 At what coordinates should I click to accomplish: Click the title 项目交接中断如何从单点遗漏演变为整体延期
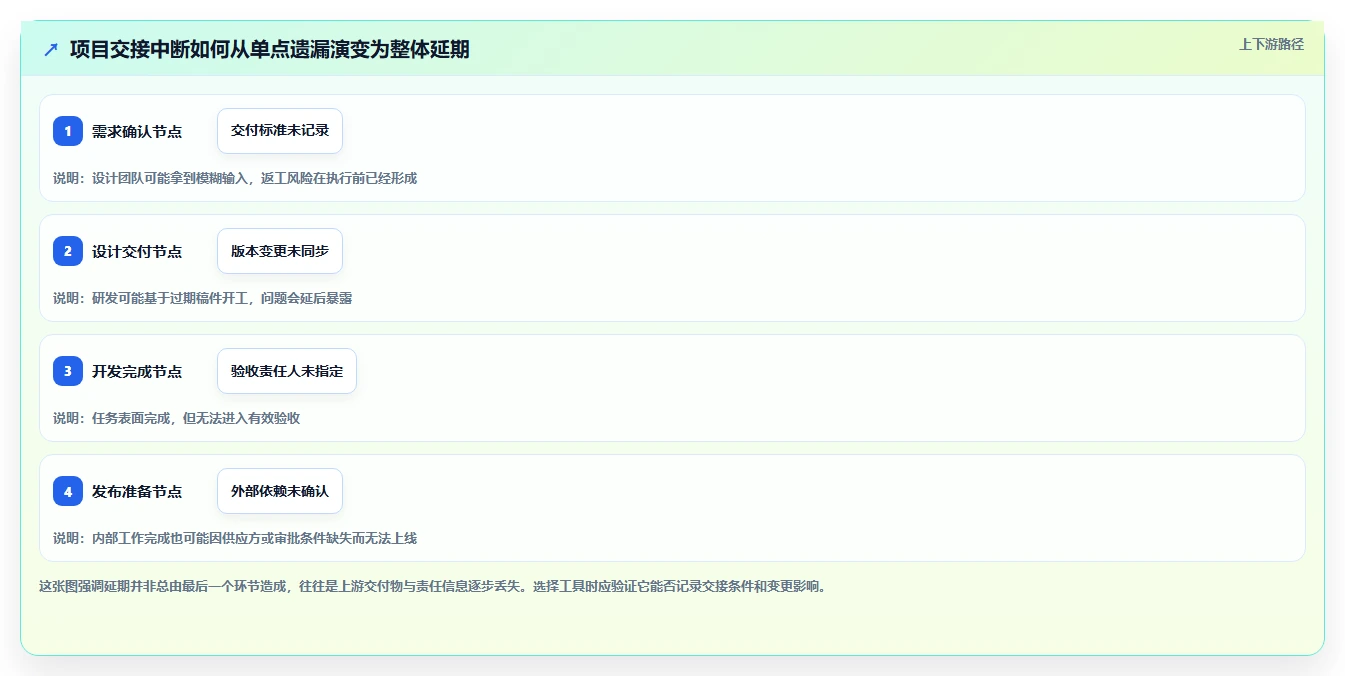click(x=269, y=49)
